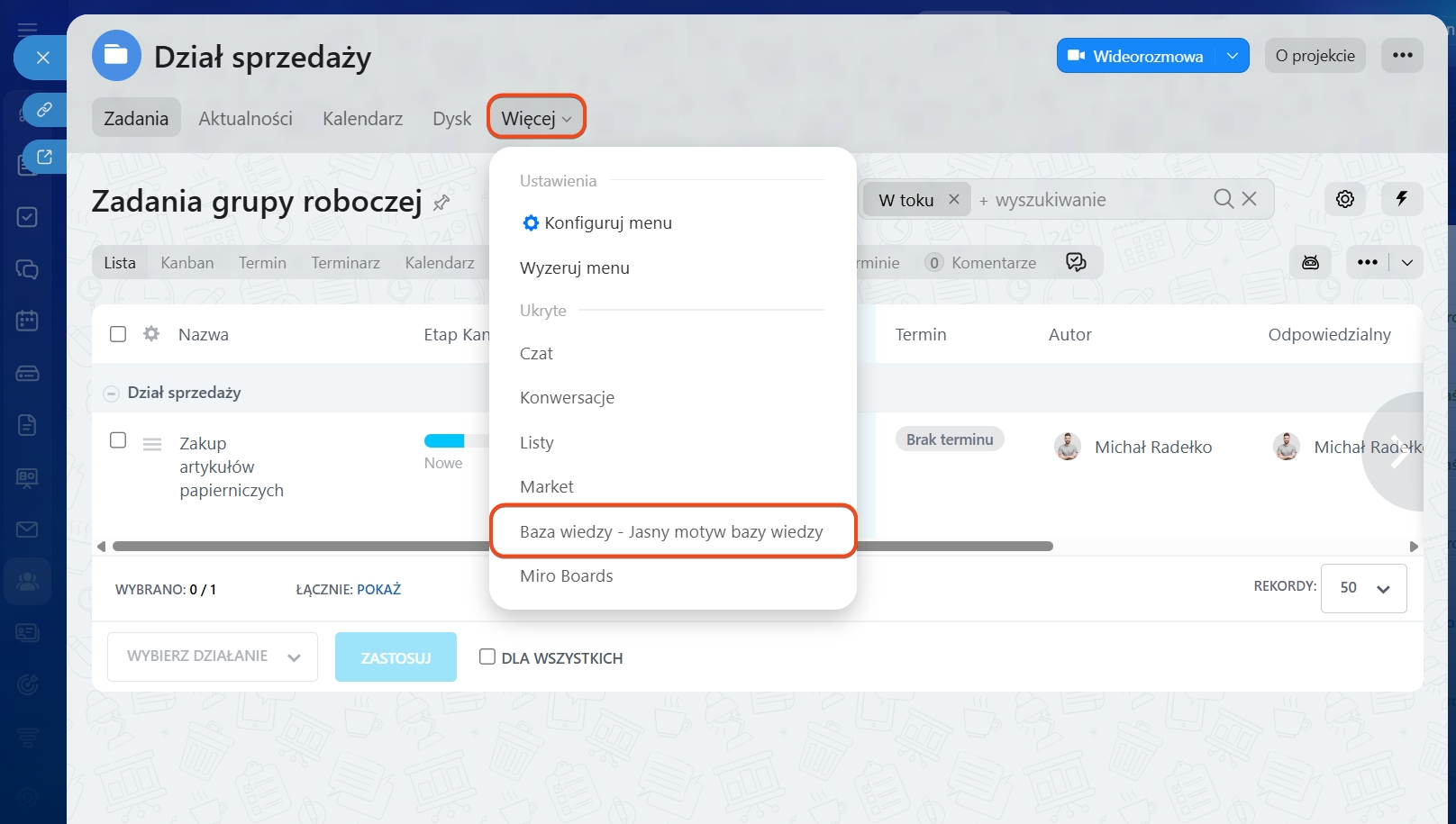Sort by the Autor column header
The height and width of the screenshot is (824, 1456).
1069,334
